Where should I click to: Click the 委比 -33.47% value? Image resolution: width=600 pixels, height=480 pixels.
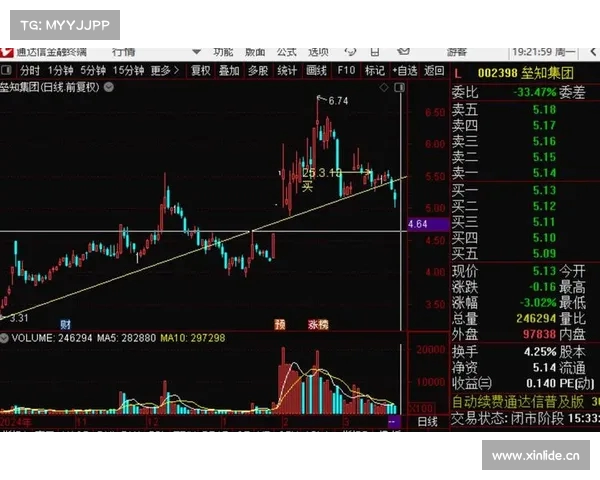pos(534,92)
